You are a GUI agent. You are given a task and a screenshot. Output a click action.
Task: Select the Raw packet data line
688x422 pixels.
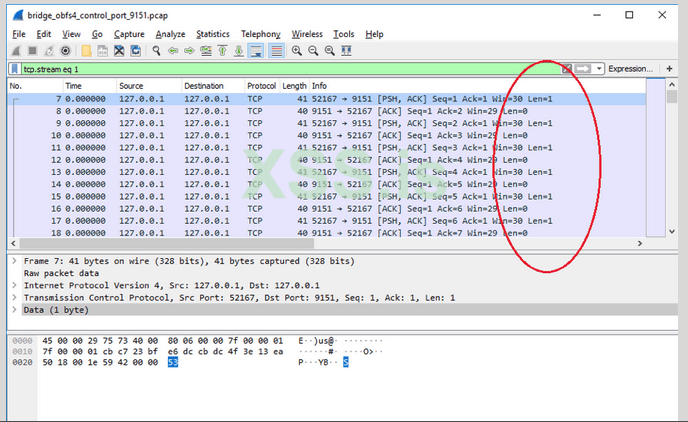(61, 273)
